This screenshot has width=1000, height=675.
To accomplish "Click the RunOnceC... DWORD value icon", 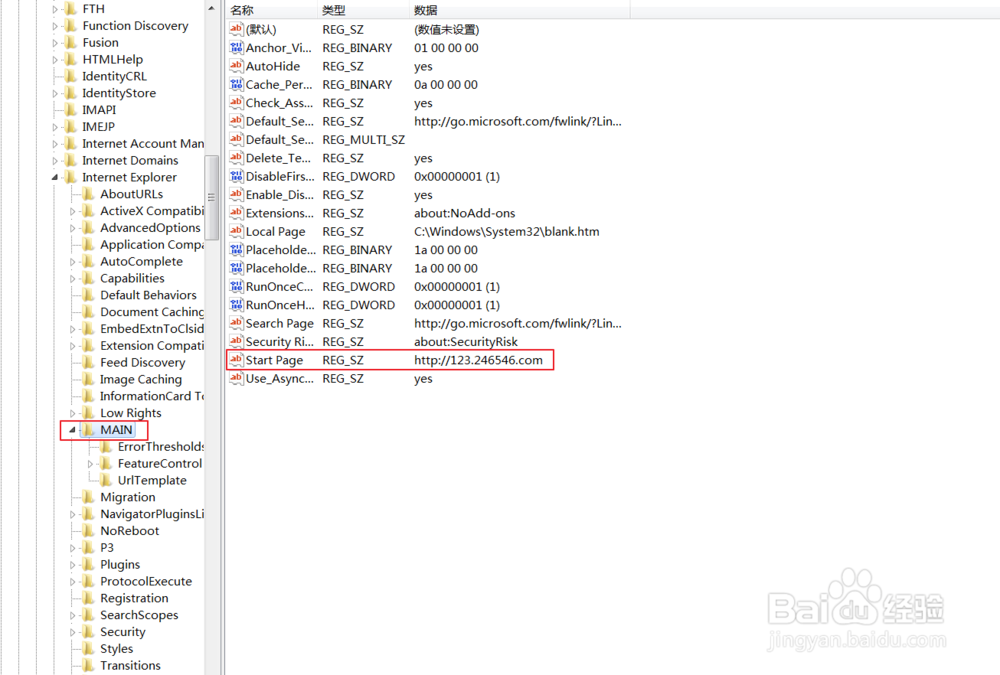I will pyautogui.click(x=236, y=286).
